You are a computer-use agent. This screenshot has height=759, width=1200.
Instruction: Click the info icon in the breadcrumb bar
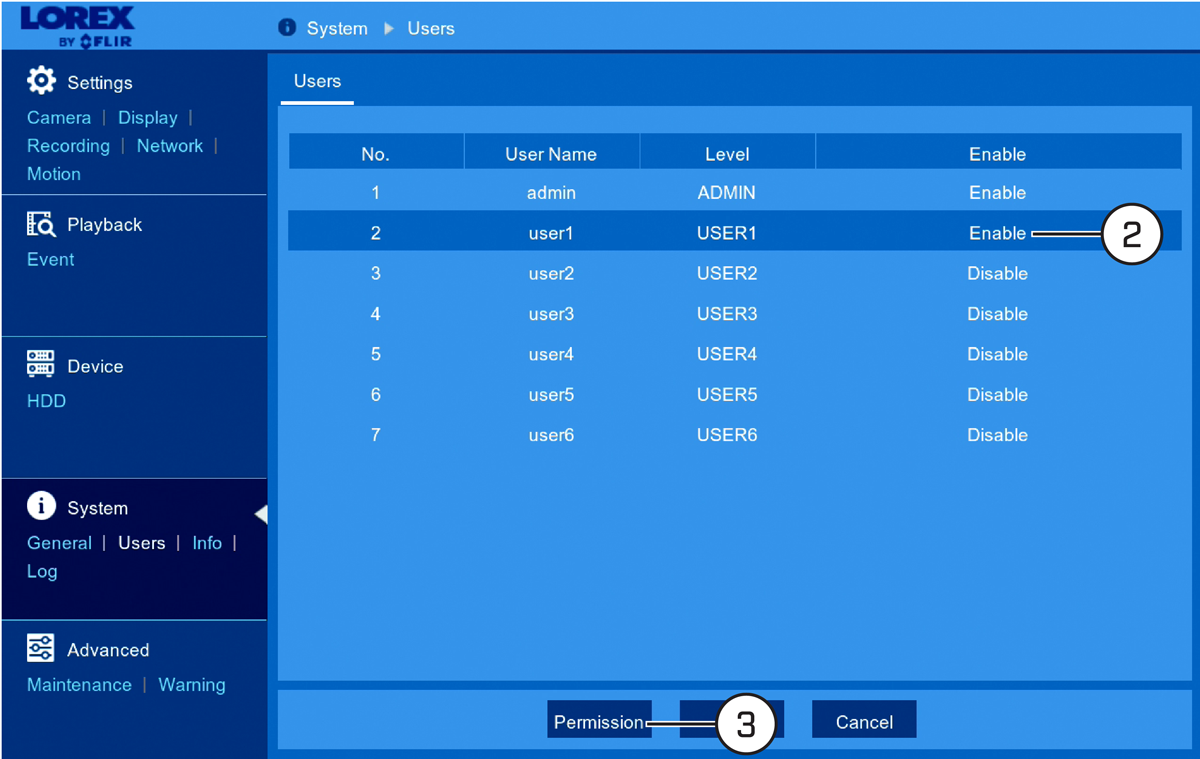[x=287, y=28]
